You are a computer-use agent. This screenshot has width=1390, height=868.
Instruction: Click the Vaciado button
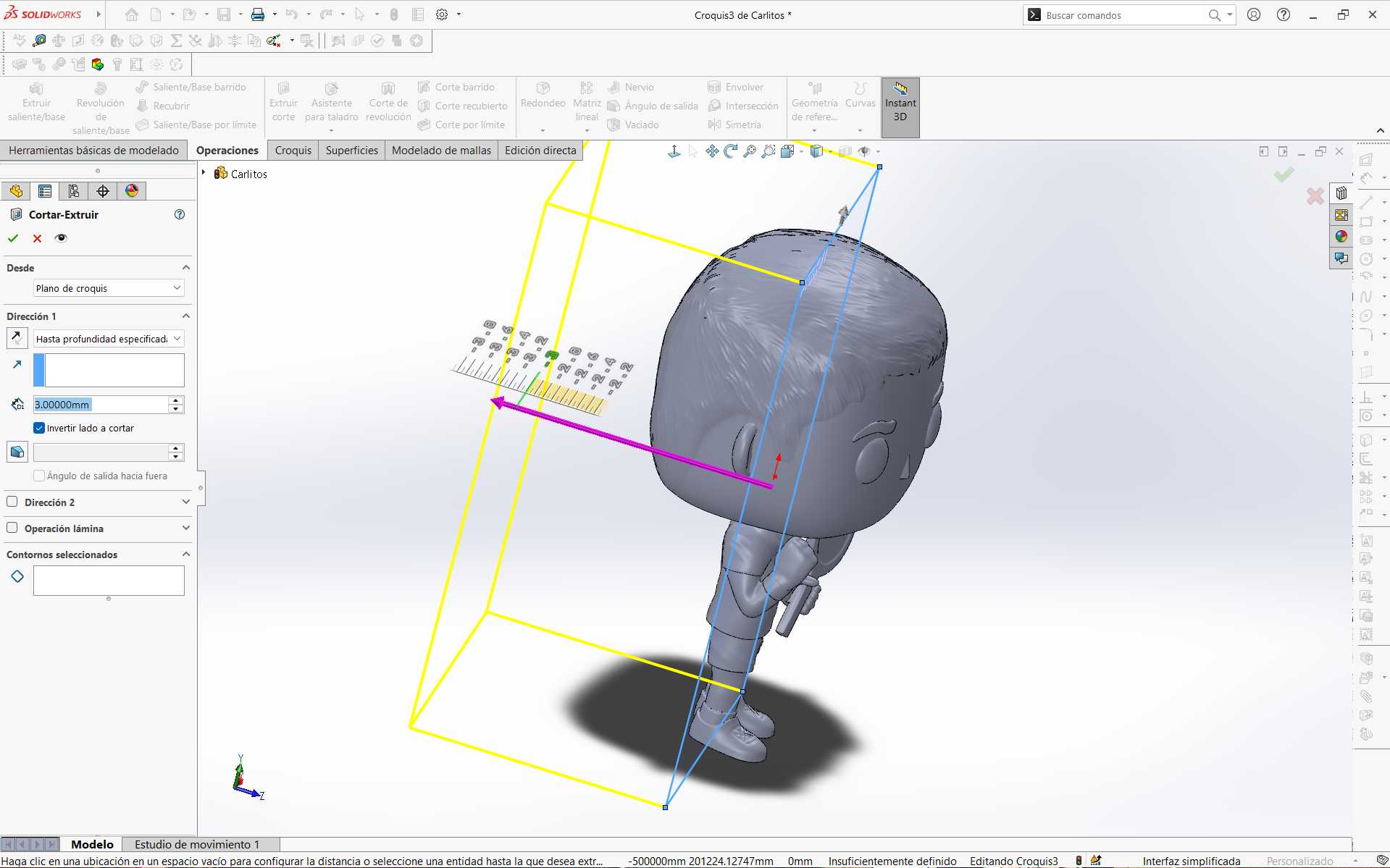click(633, 125)
